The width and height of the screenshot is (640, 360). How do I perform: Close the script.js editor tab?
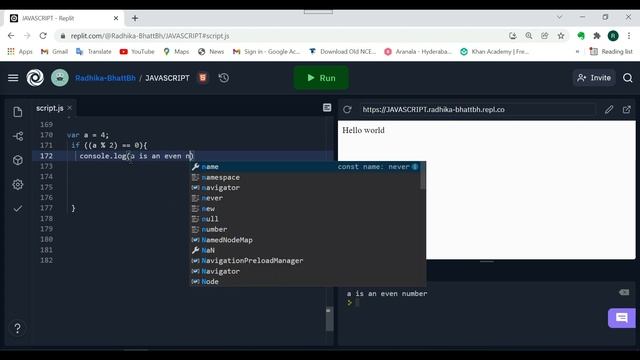70,108
